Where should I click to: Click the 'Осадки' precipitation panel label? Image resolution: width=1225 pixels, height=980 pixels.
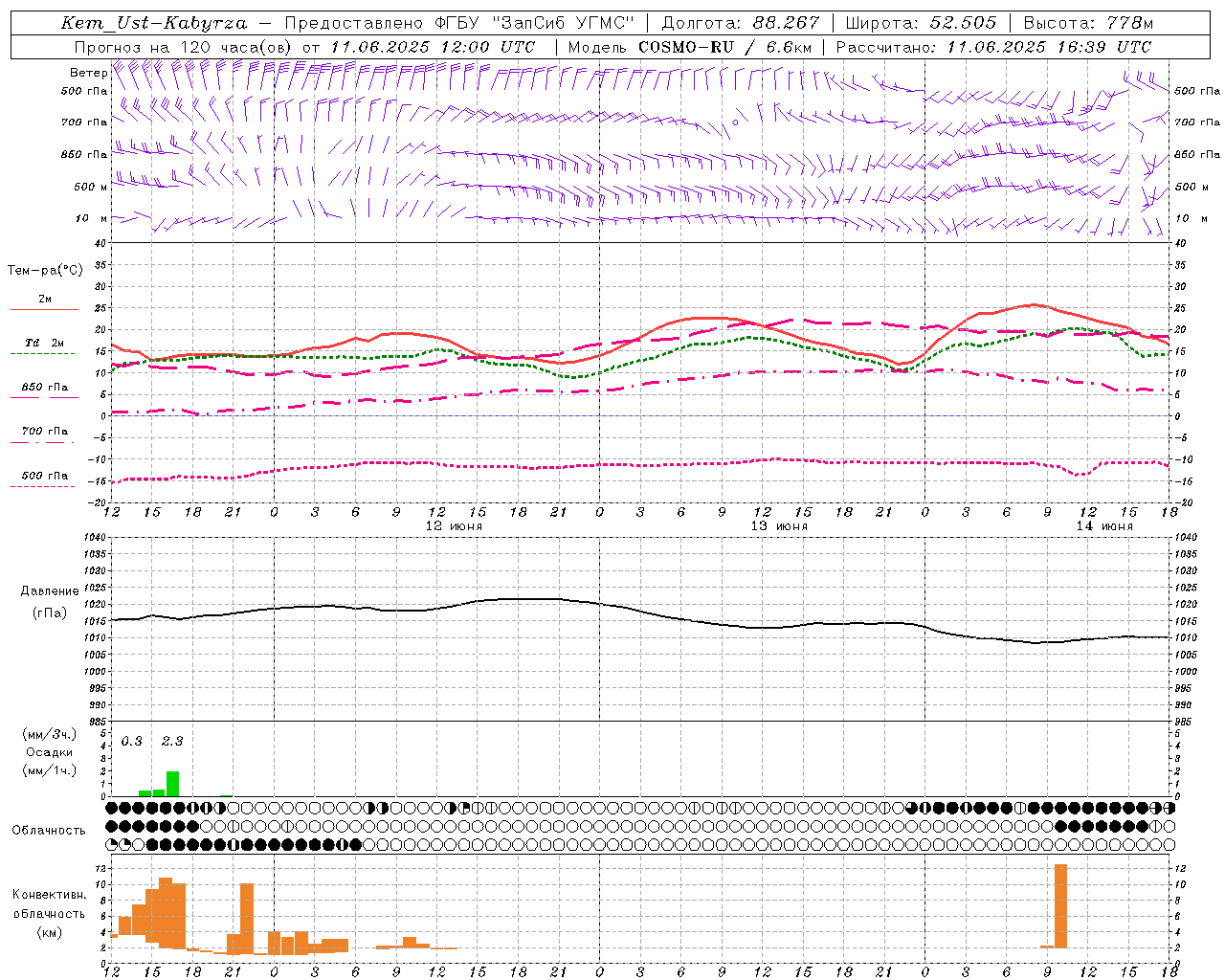pos(50,752)
